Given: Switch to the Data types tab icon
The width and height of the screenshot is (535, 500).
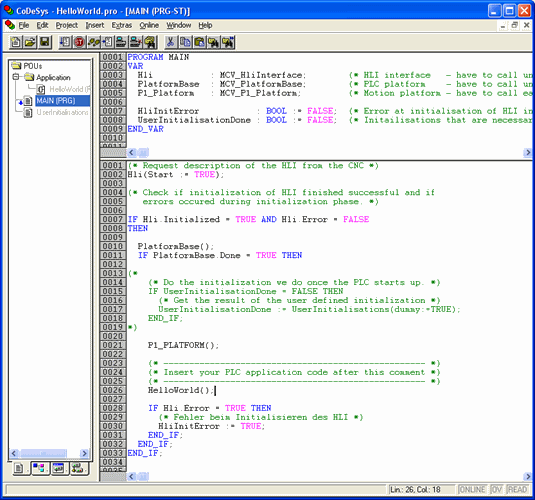Looking at the screenshot, I should point(39,468).
